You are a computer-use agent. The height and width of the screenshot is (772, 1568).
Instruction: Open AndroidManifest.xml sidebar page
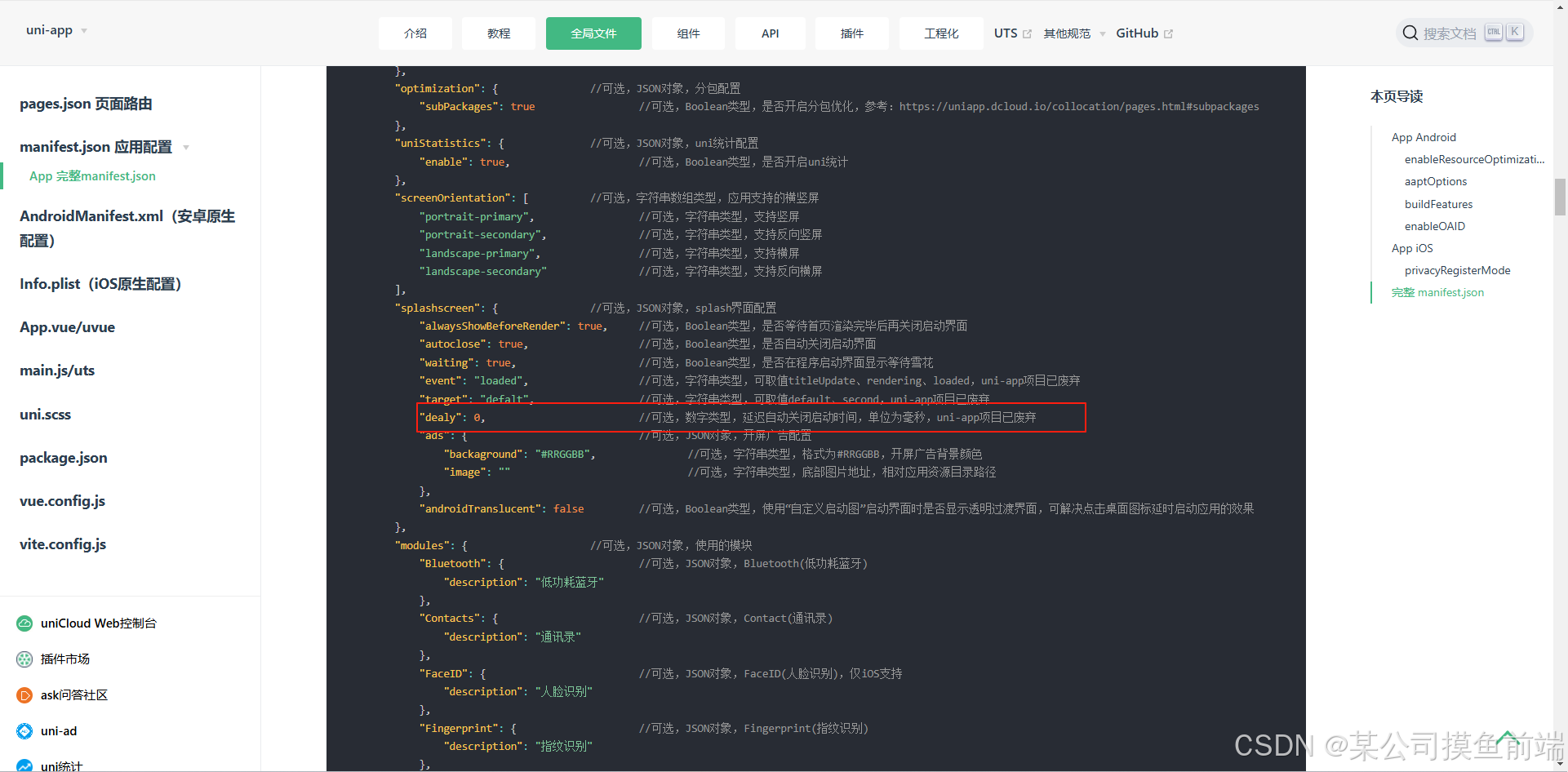click(127, 228)
